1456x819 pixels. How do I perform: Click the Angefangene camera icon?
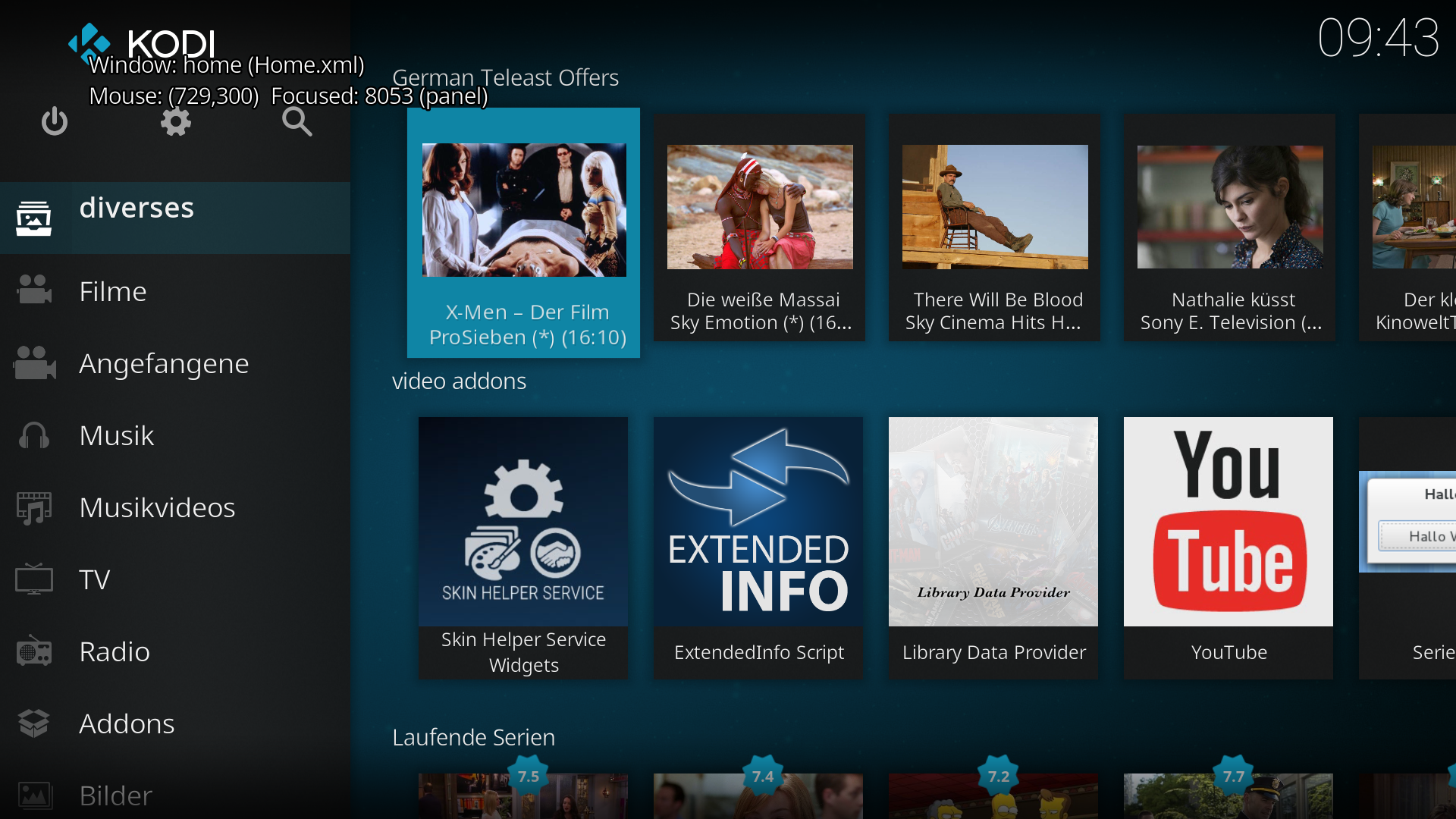[34, 362]
